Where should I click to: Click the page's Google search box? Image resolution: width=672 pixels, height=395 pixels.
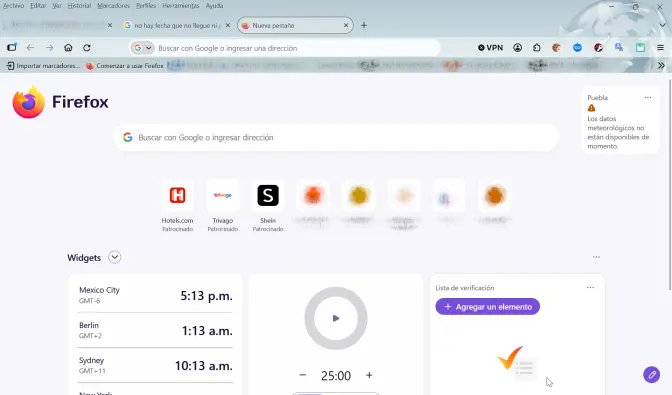coord(336,138)
